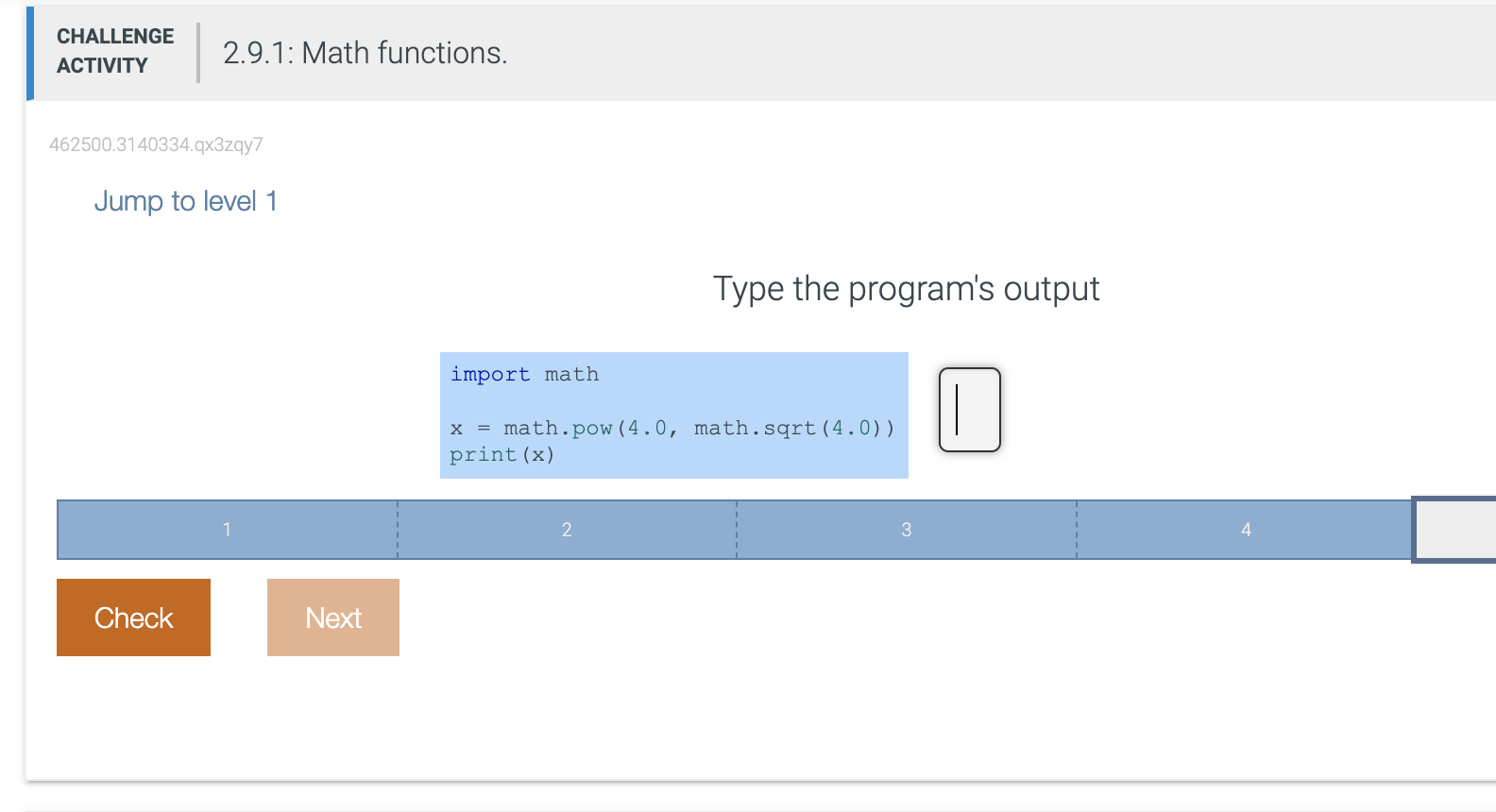This screenshot has height=812, width=1496.
Task: Open the Jump to level 1 link
Action: tap(185, 200)
